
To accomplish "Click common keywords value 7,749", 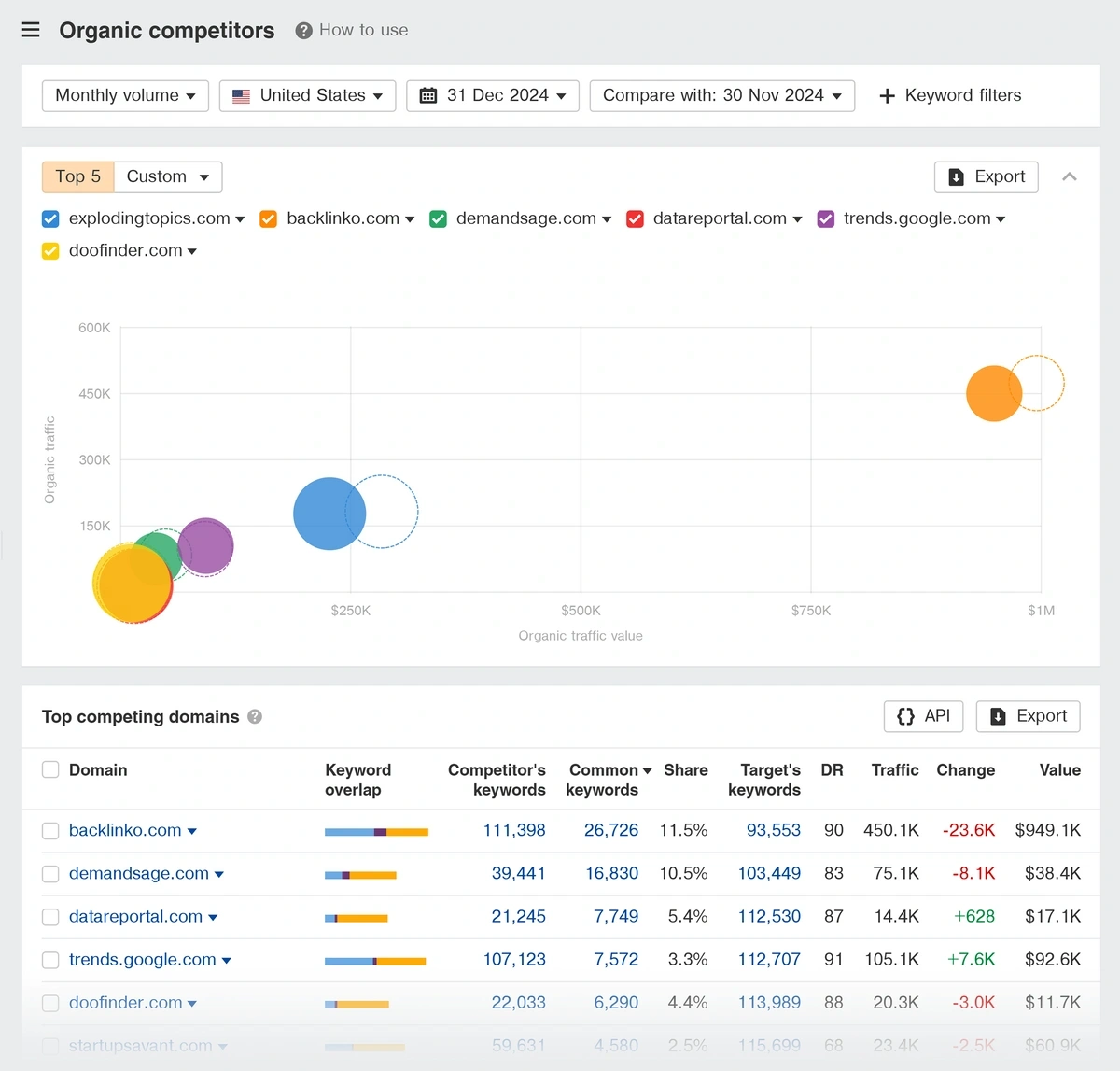I will pyautogui.click(x=616, y=917).
